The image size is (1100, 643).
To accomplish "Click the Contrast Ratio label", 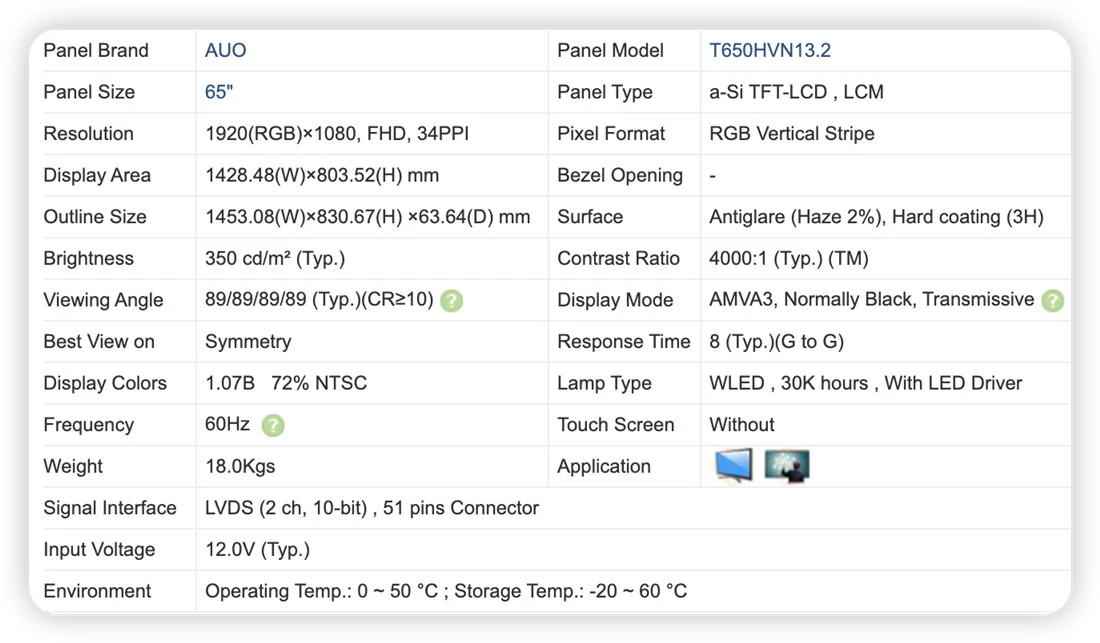I will pyautogui.click(x=619, y=258).
